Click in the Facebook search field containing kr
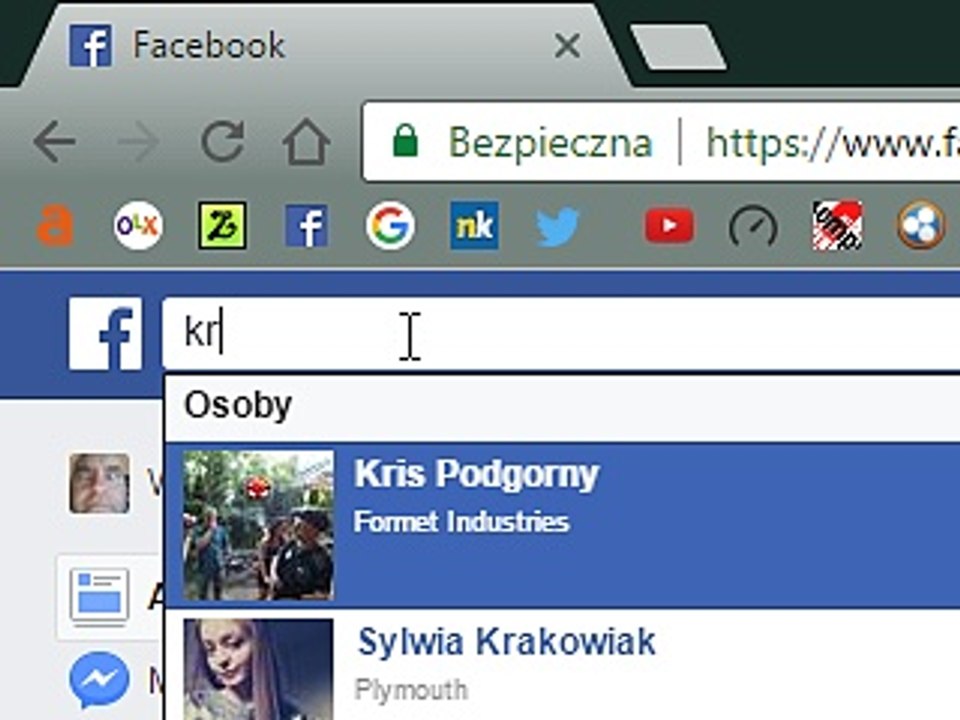 561,333
